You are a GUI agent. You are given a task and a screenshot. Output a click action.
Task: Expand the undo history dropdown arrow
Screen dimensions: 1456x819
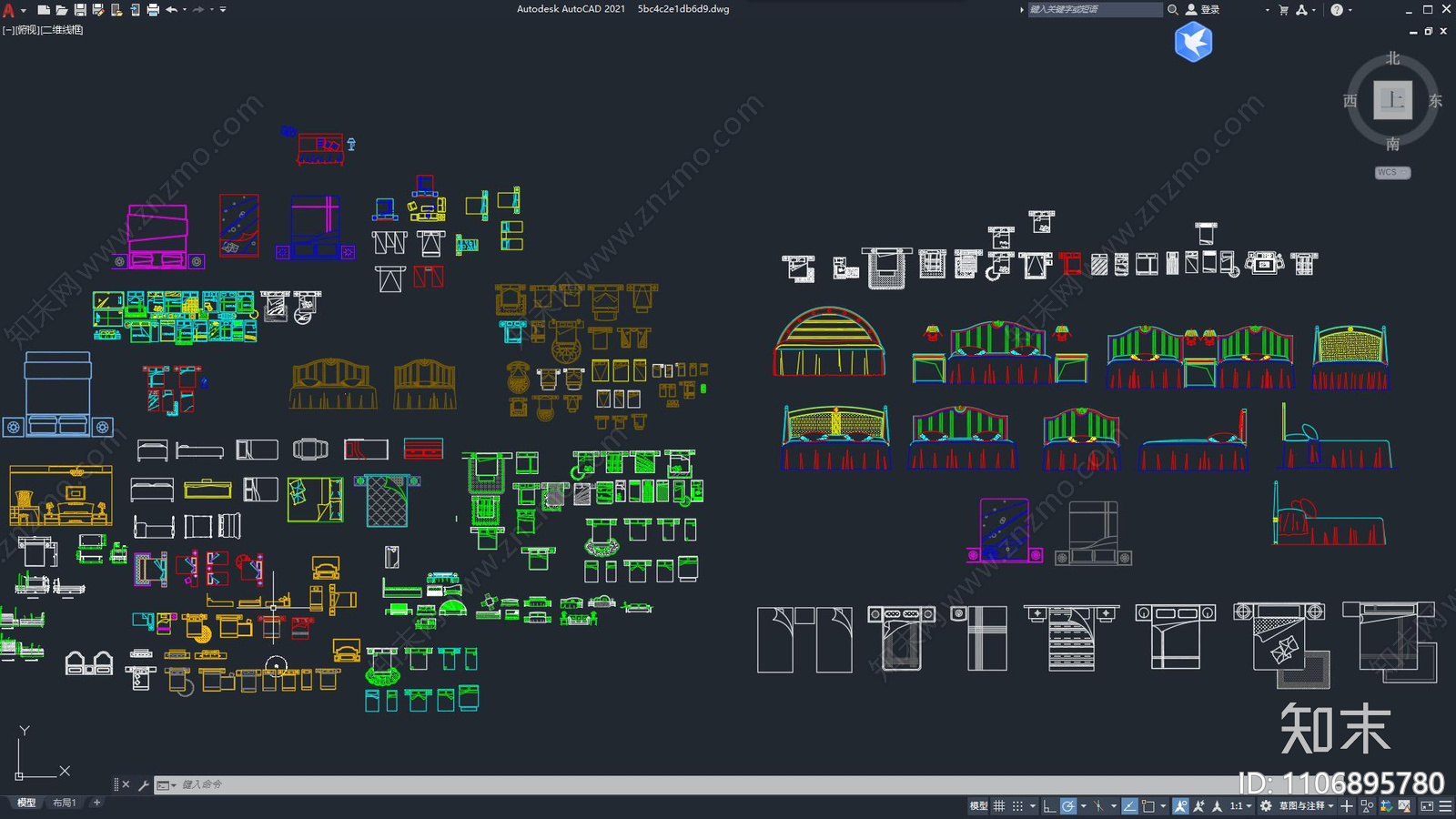(x=185, y=10)
